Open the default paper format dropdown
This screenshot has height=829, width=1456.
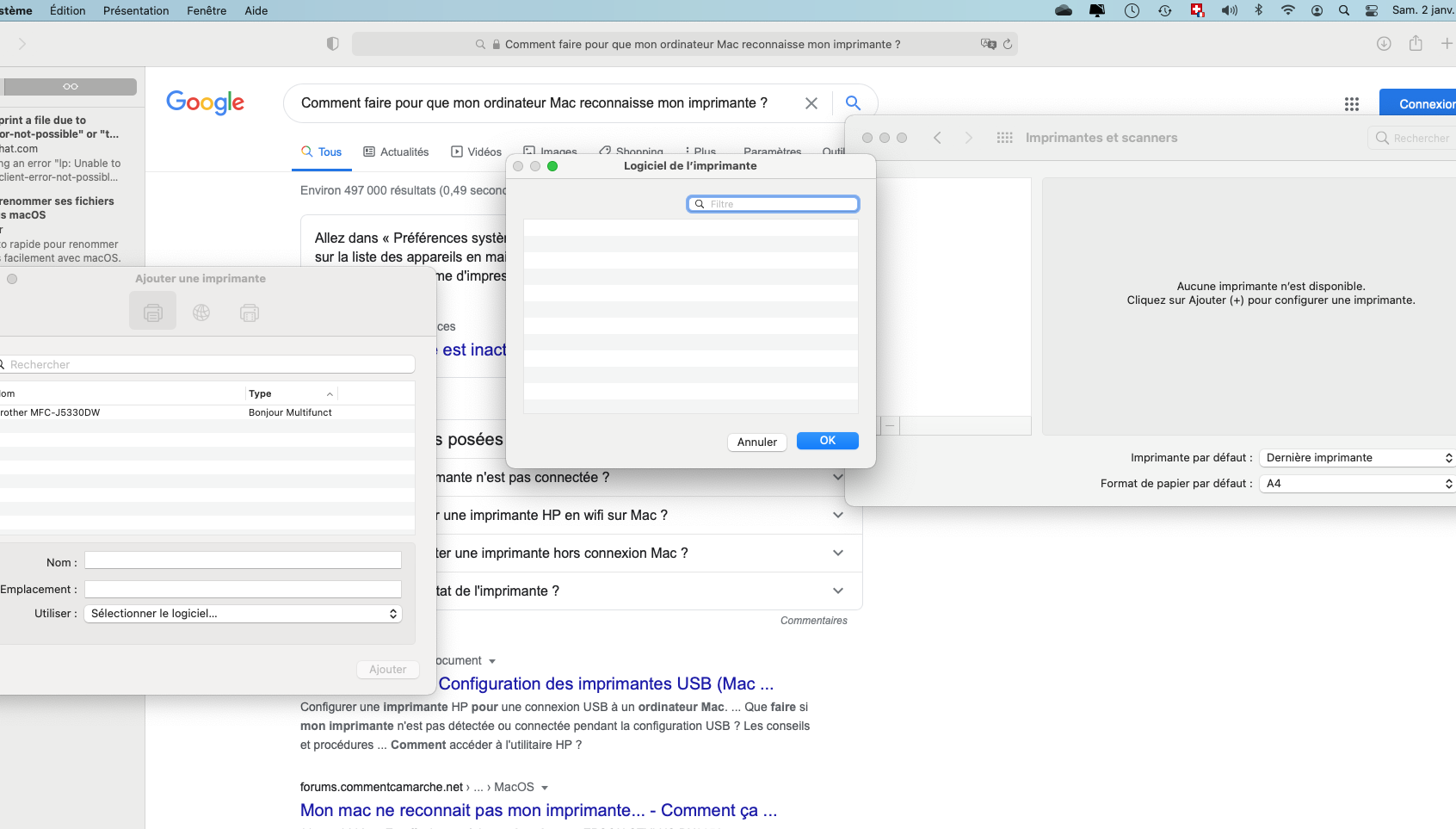[1358, 484]
